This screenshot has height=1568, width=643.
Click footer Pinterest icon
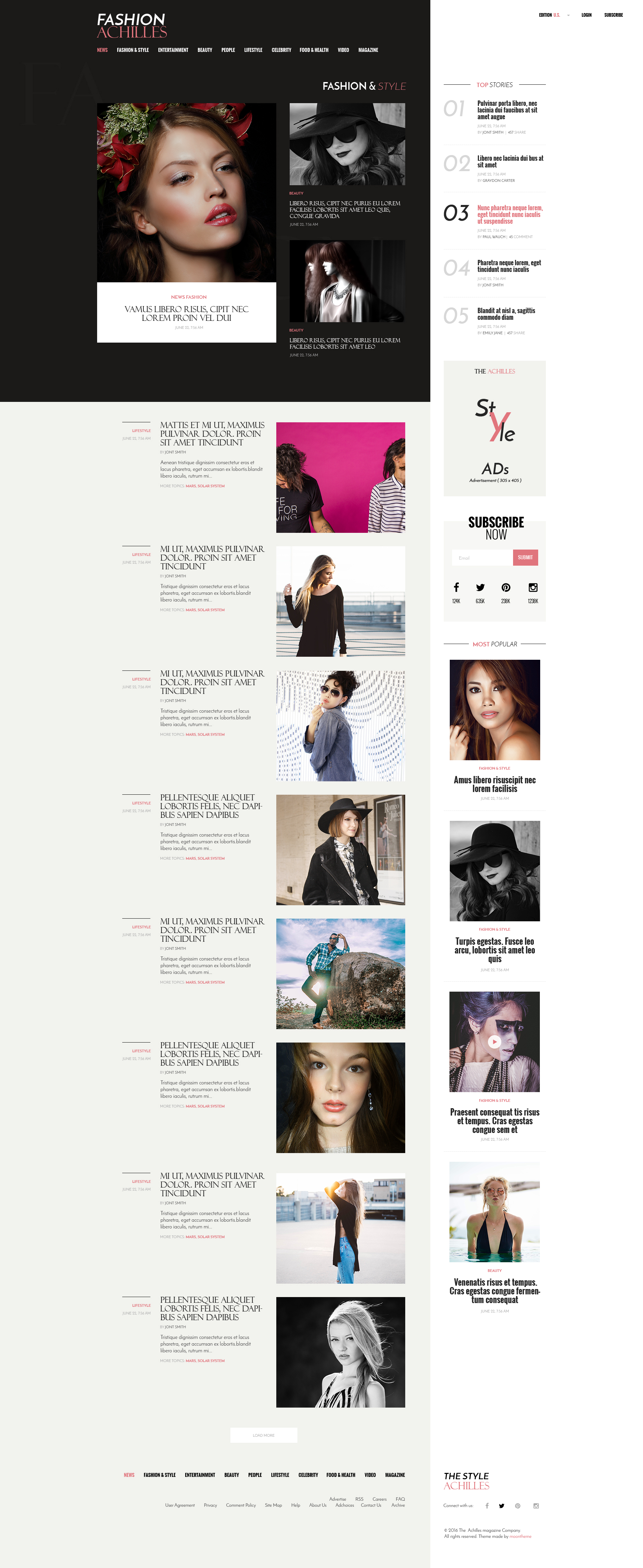coord(517,1506)
